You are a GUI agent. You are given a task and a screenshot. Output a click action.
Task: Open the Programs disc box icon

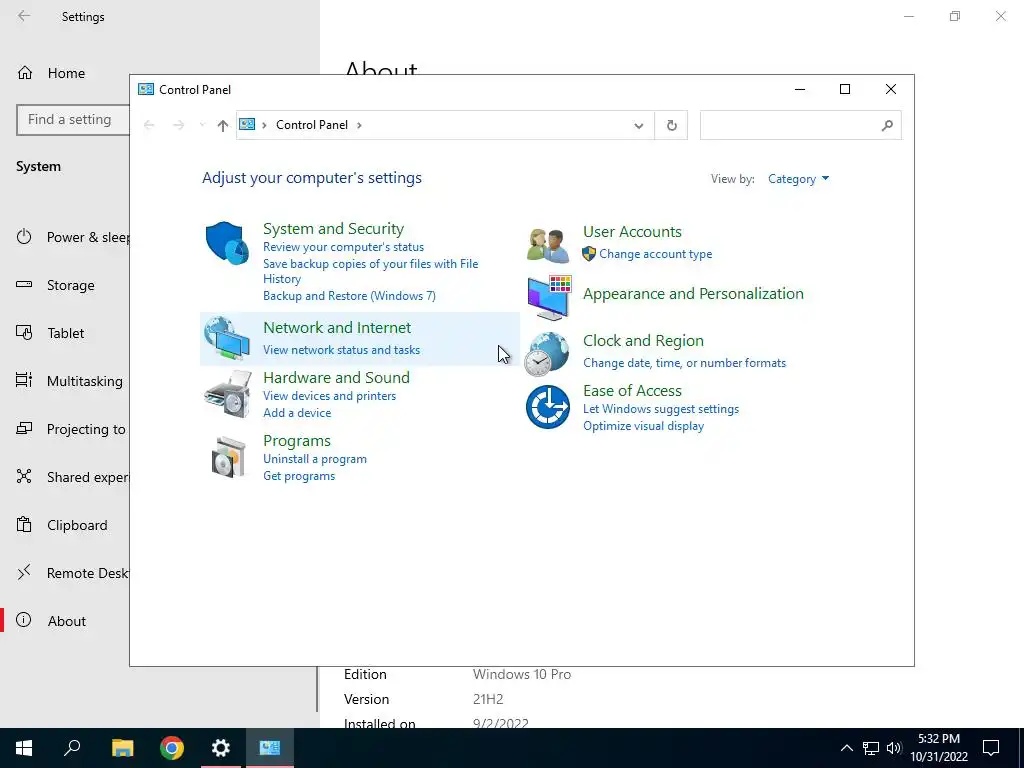(229, 457)
